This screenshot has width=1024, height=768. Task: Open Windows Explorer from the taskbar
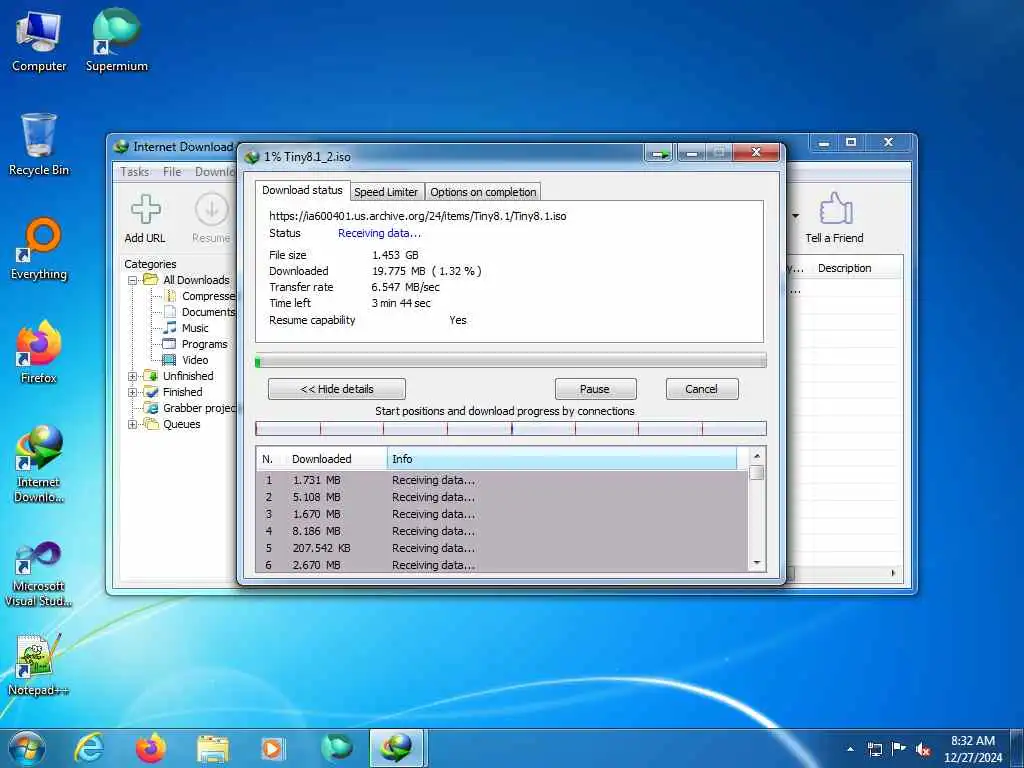pyautogui.click(x=213, y=748)
